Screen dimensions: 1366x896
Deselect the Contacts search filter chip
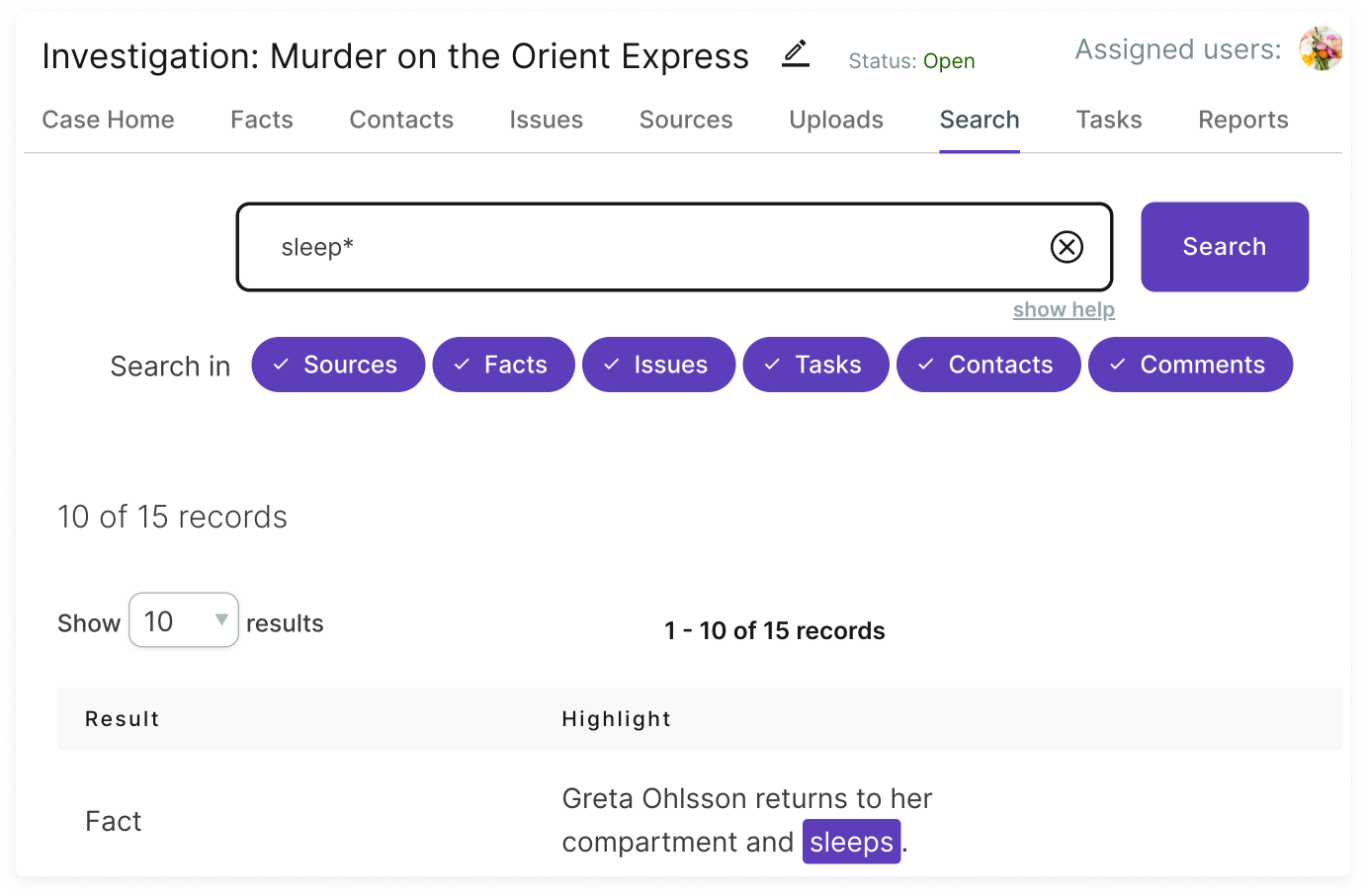click(987, 365)
